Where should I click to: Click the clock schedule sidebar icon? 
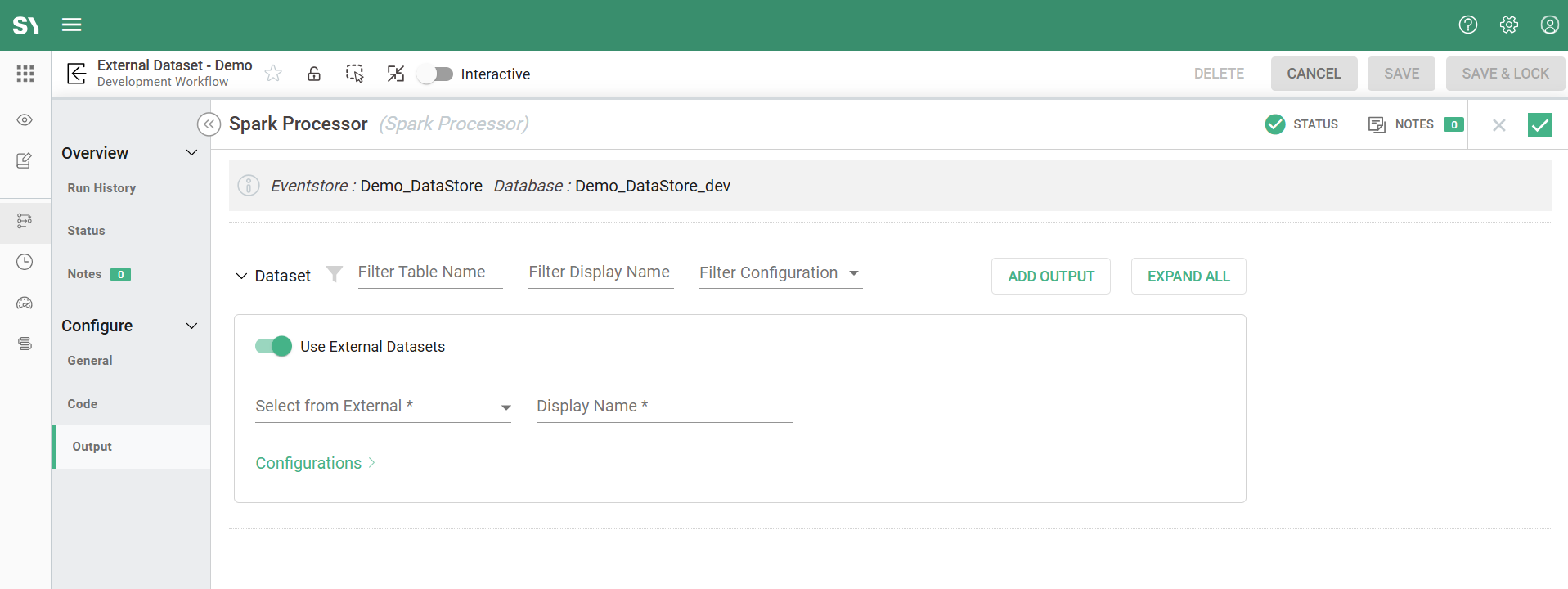point(25,262)
